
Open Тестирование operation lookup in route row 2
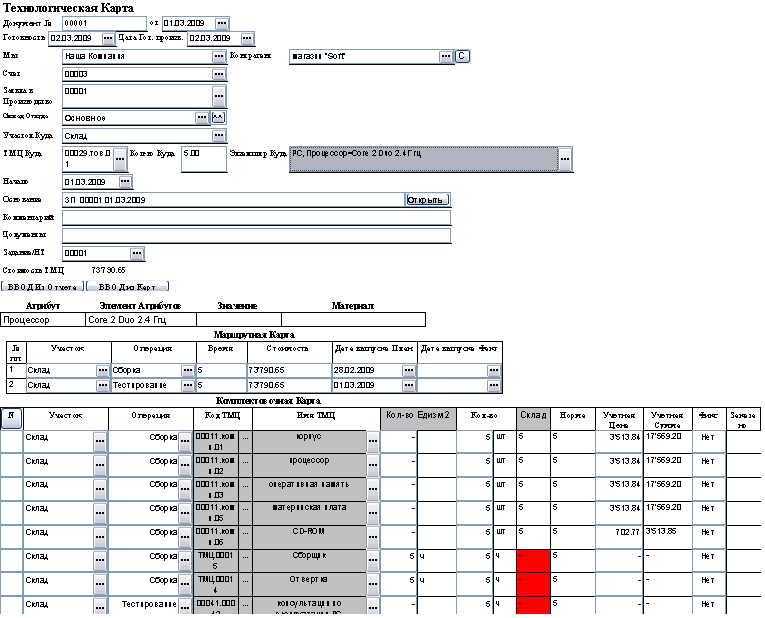tap(187, 386)
